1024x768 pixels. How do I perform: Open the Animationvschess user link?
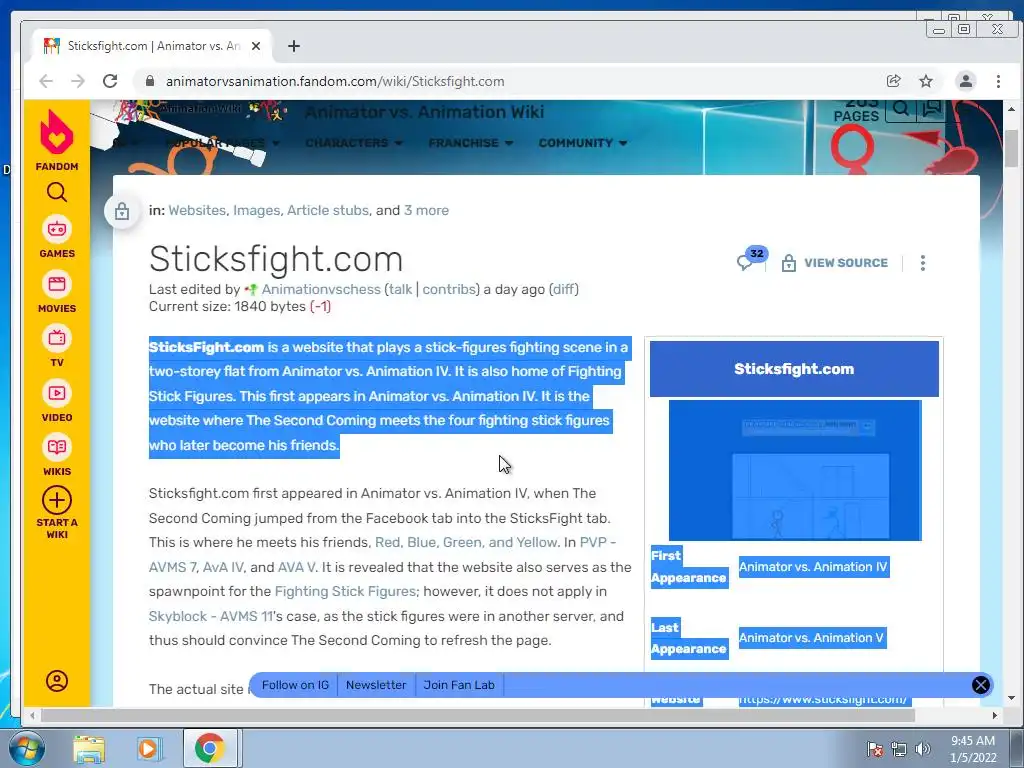pos(321,289)
